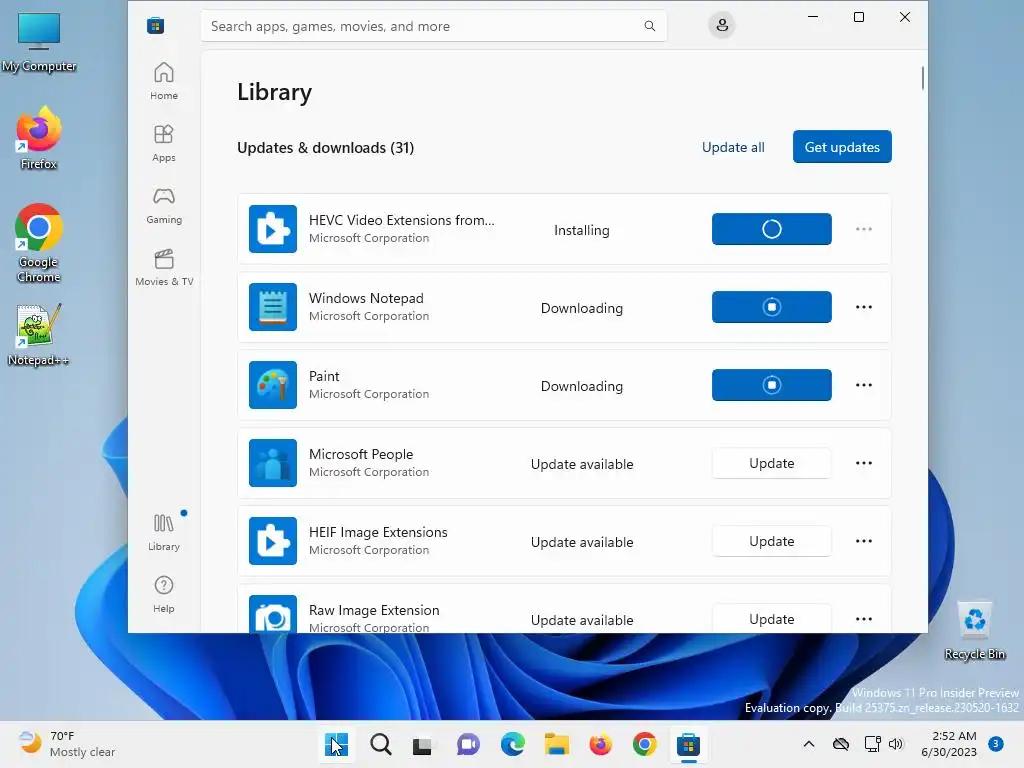Open Movies & TV section

point(163,267)
